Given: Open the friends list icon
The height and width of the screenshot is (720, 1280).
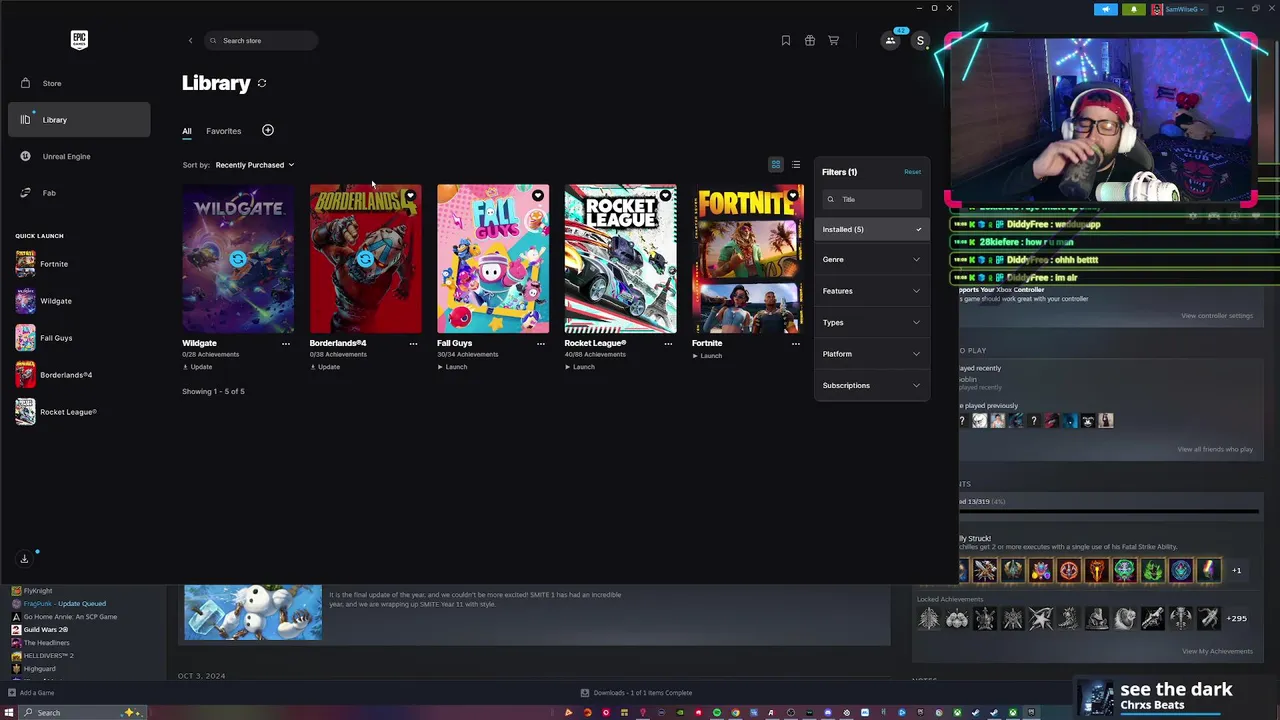Looking at the screenshot, I should (890, 41).
